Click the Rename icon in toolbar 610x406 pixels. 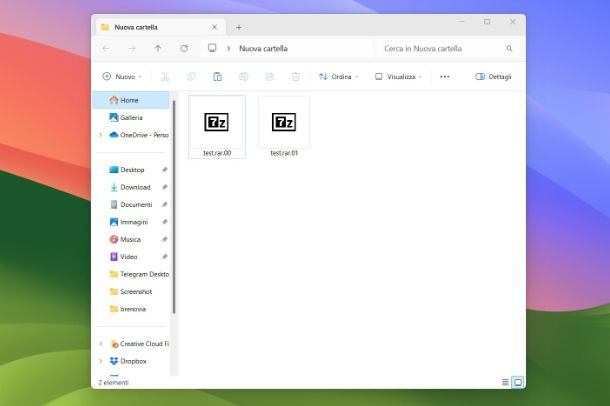coord(244,77)
